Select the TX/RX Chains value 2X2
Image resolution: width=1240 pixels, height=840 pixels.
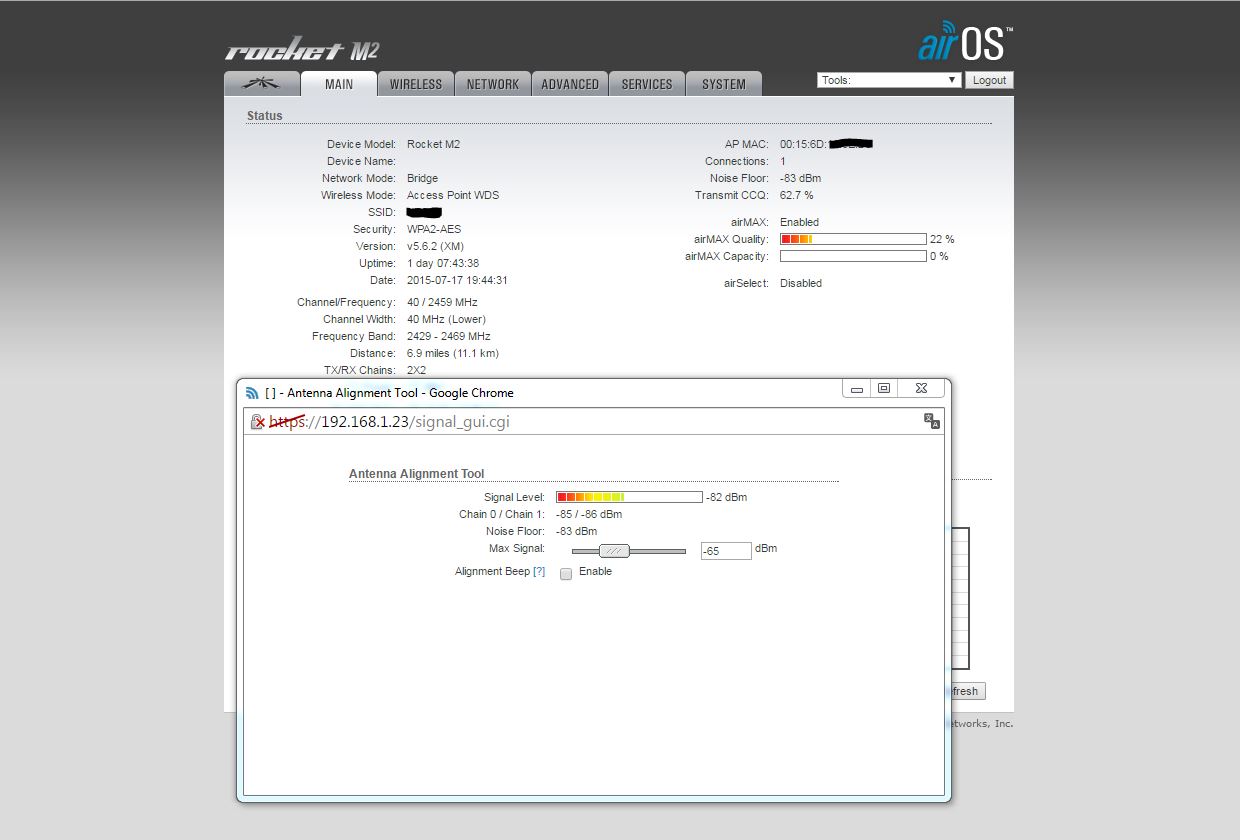pos(418,370)
